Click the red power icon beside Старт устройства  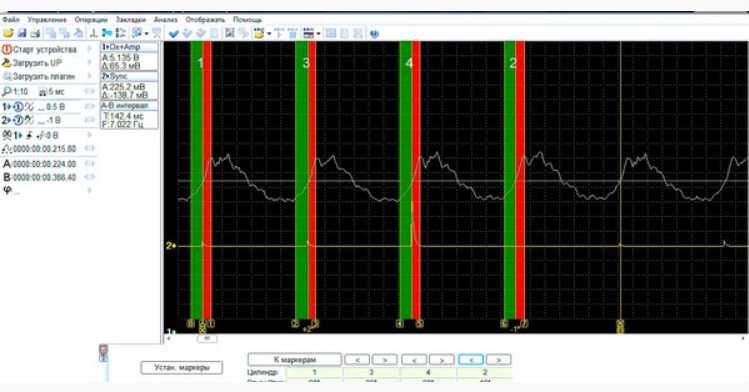coord(7,50)
